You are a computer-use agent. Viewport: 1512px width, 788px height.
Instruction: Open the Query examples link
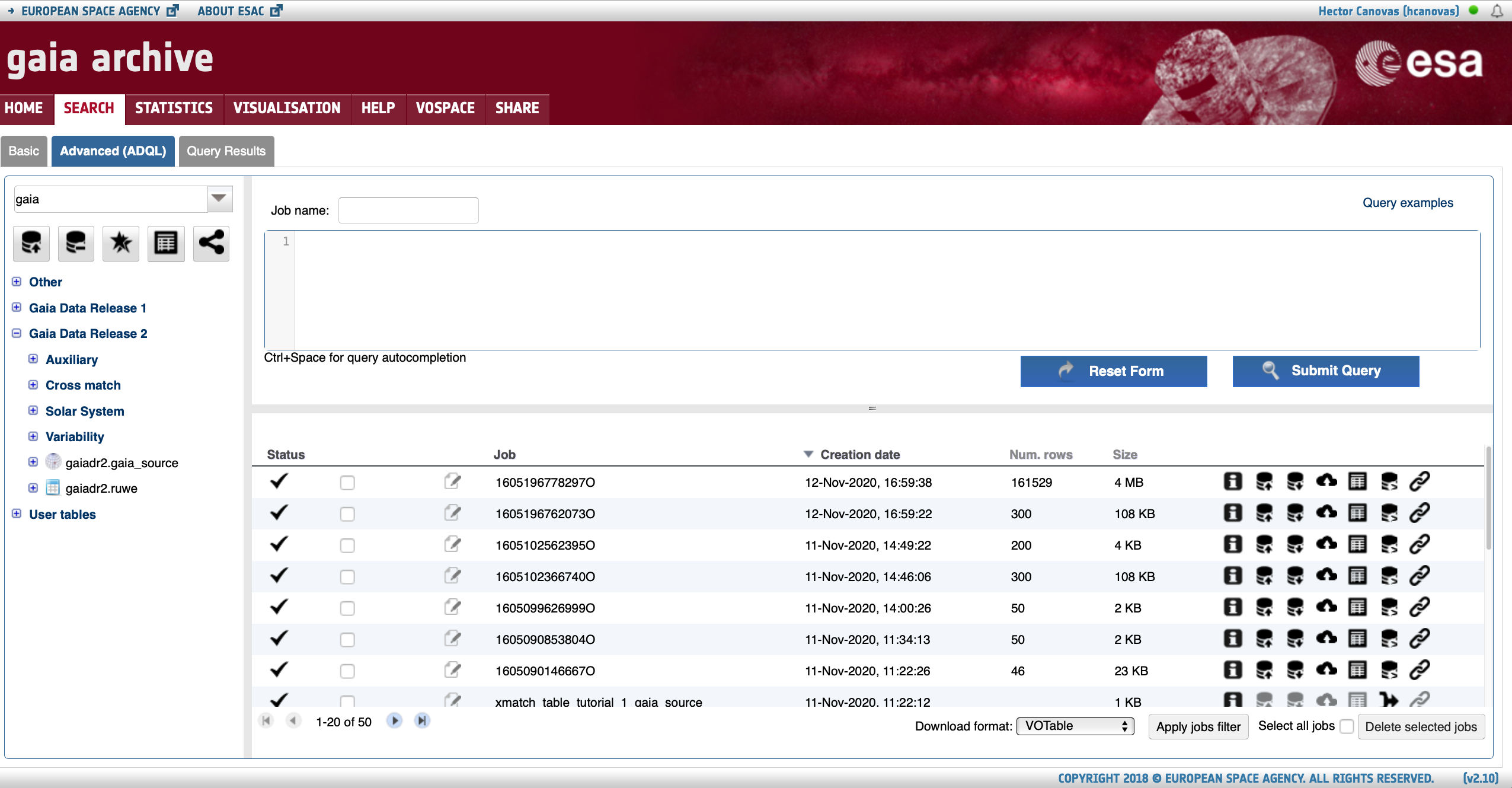1408,203
